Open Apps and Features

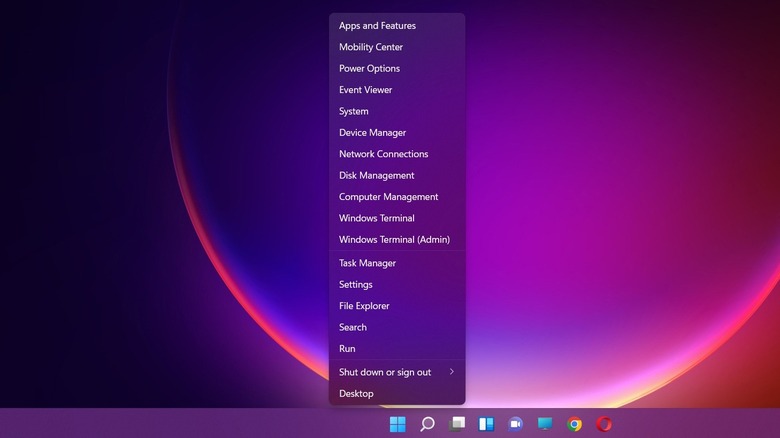(377, 26)
